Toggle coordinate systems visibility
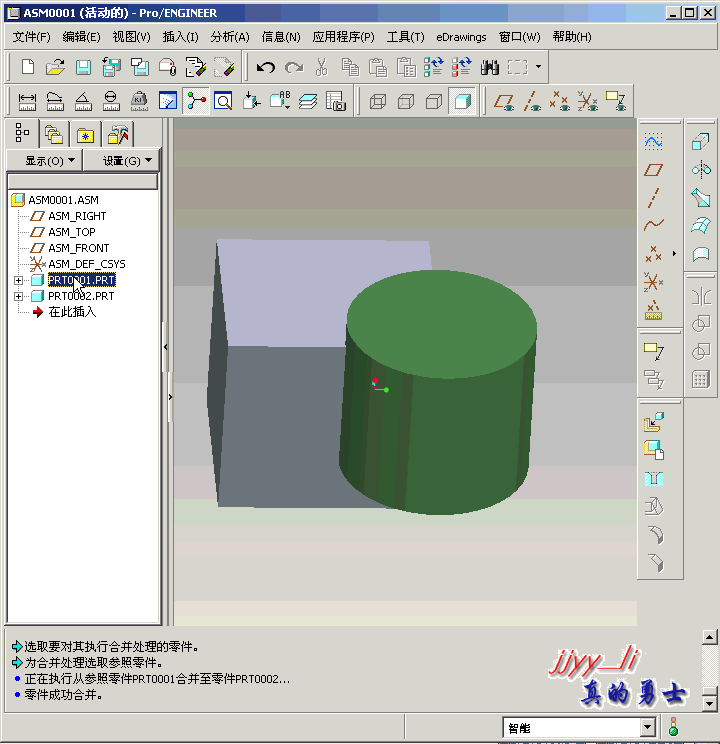This screenshot has width=720, height=744. pos(588,101)
